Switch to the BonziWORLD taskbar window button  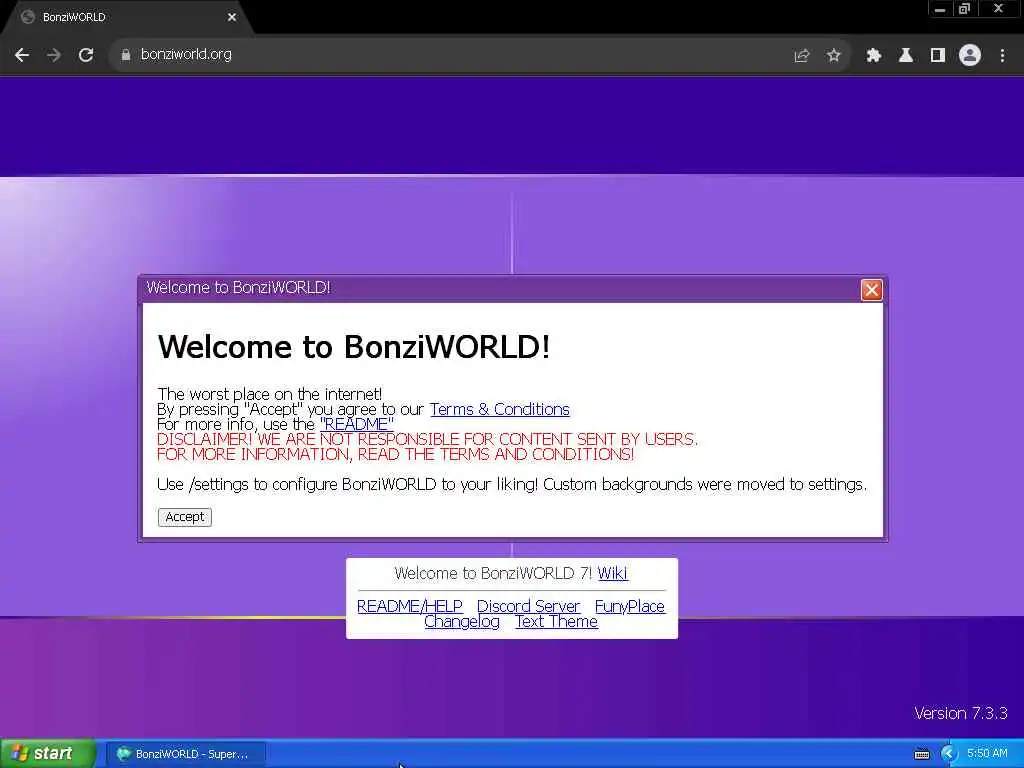(x=185, y=754)
